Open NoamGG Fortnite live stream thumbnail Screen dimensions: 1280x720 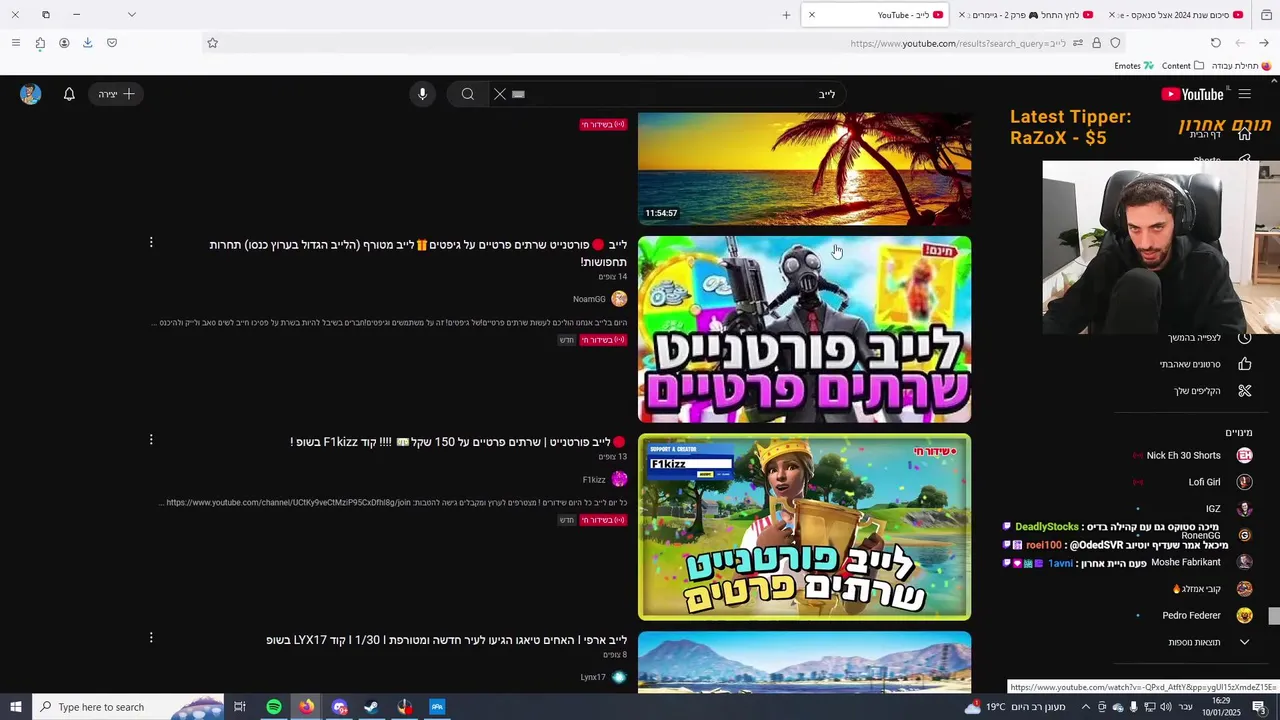[x=804, y=329]
